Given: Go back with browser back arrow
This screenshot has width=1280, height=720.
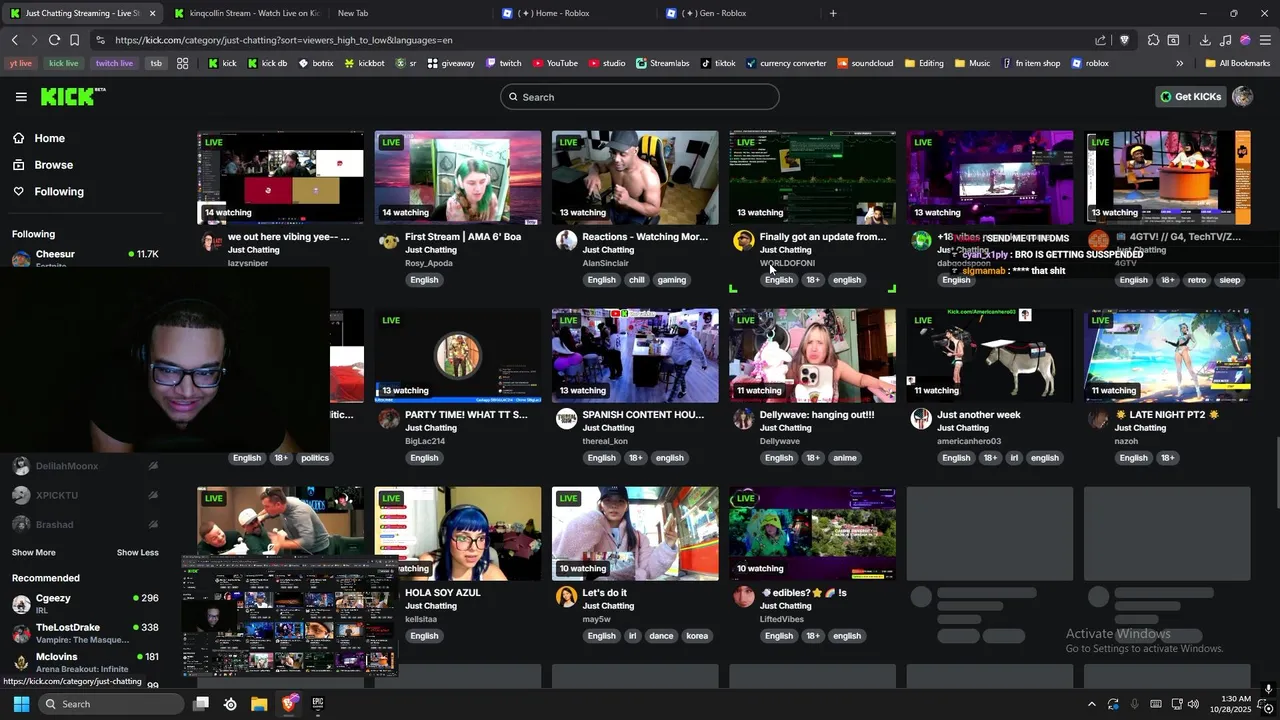Looking at the screenshot, I should 14,40.
